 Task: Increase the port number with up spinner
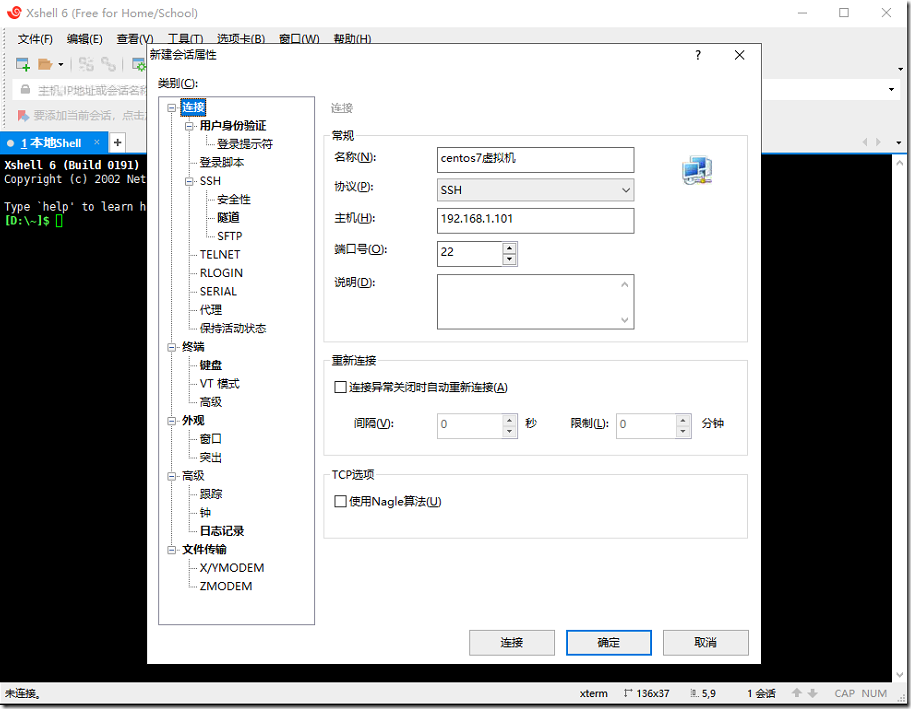[510, 248]
